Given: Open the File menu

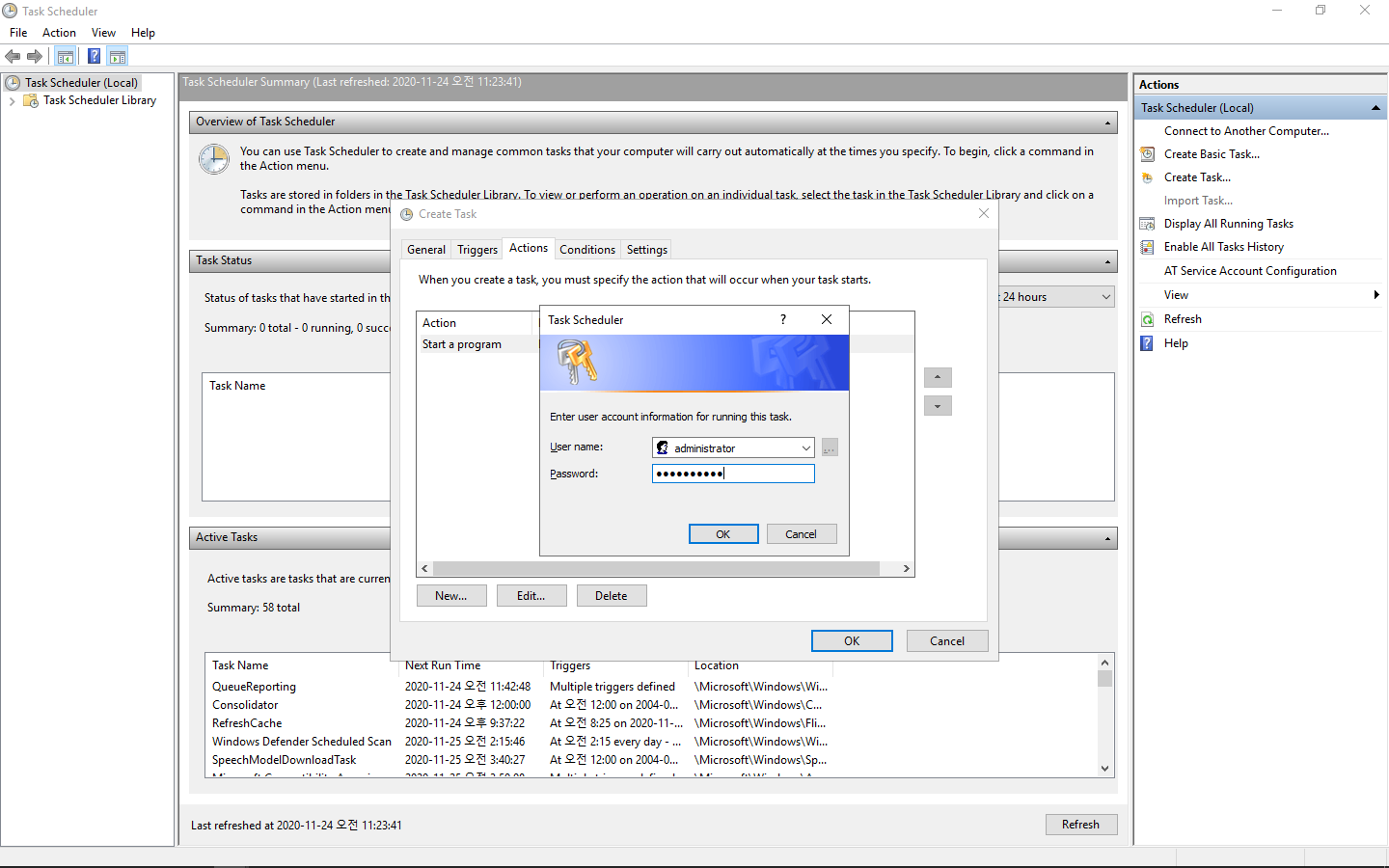Looking at the screenshot, I should [18, 33].
